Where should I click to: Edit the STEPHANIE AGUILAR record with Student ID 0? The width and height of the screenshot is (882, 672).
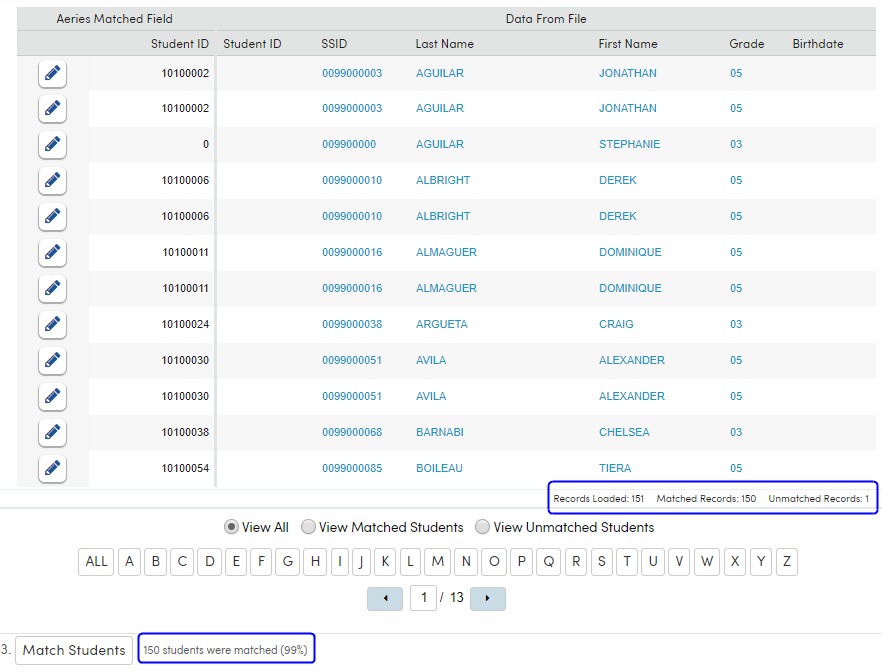click(x=52, y=145)
